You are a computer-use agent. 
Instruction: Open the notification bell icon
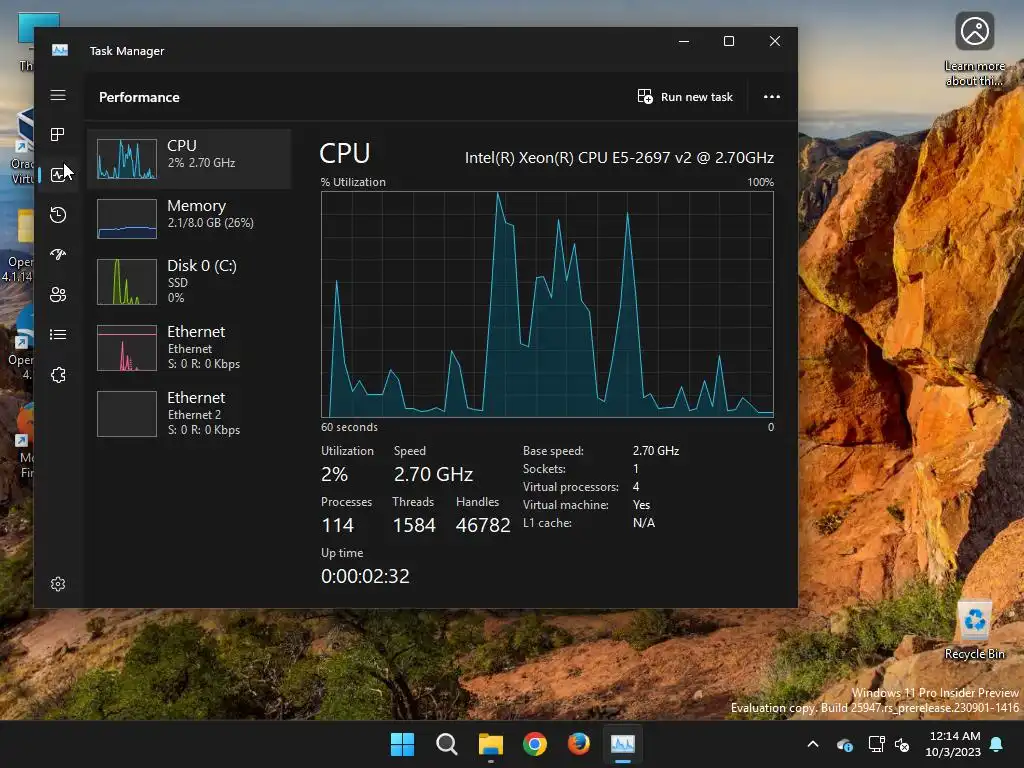[997, 744]
